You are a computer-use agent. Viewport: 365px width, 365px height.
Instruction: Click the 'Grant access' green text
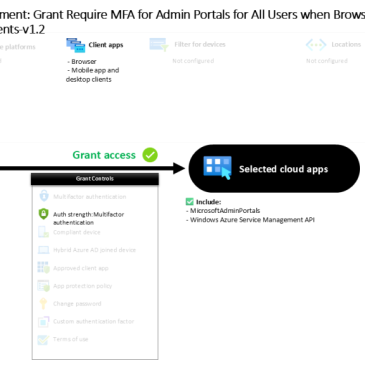[x=104, y=155]
